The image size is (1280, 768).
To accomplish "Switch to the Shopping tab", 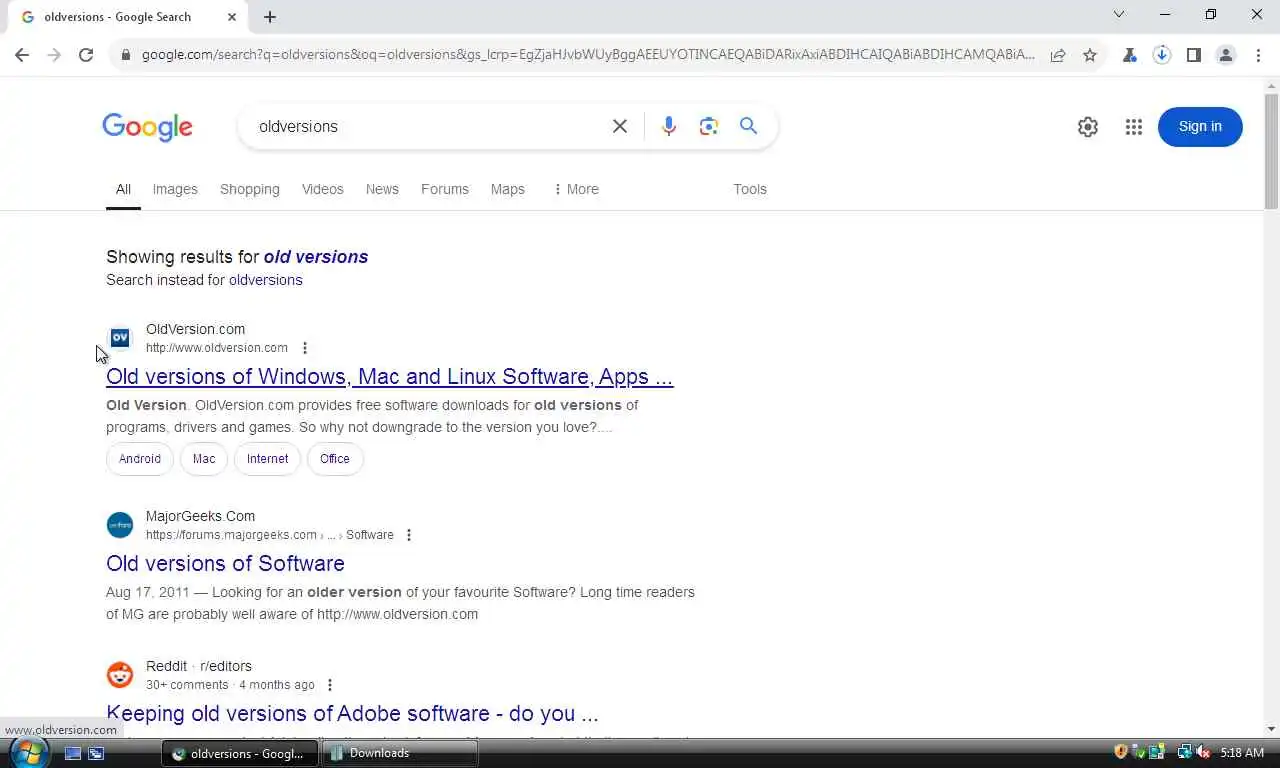I will coord(250,189).
